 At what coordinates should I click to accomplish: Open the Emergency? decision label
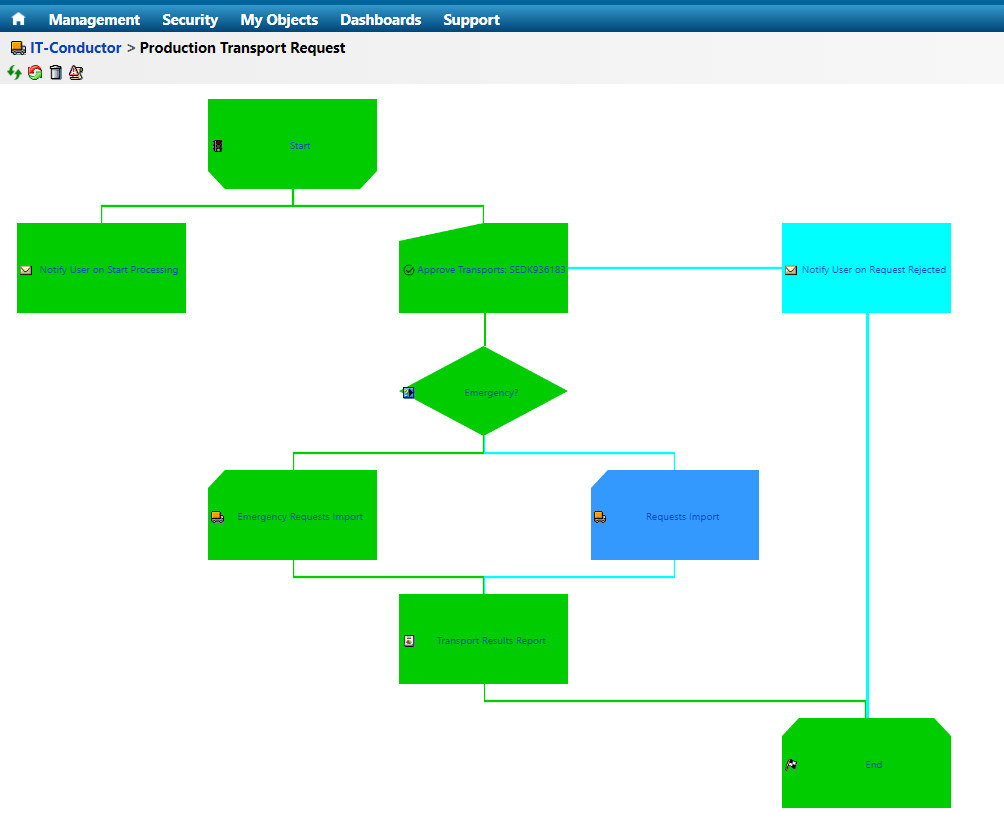coord(491,393)
